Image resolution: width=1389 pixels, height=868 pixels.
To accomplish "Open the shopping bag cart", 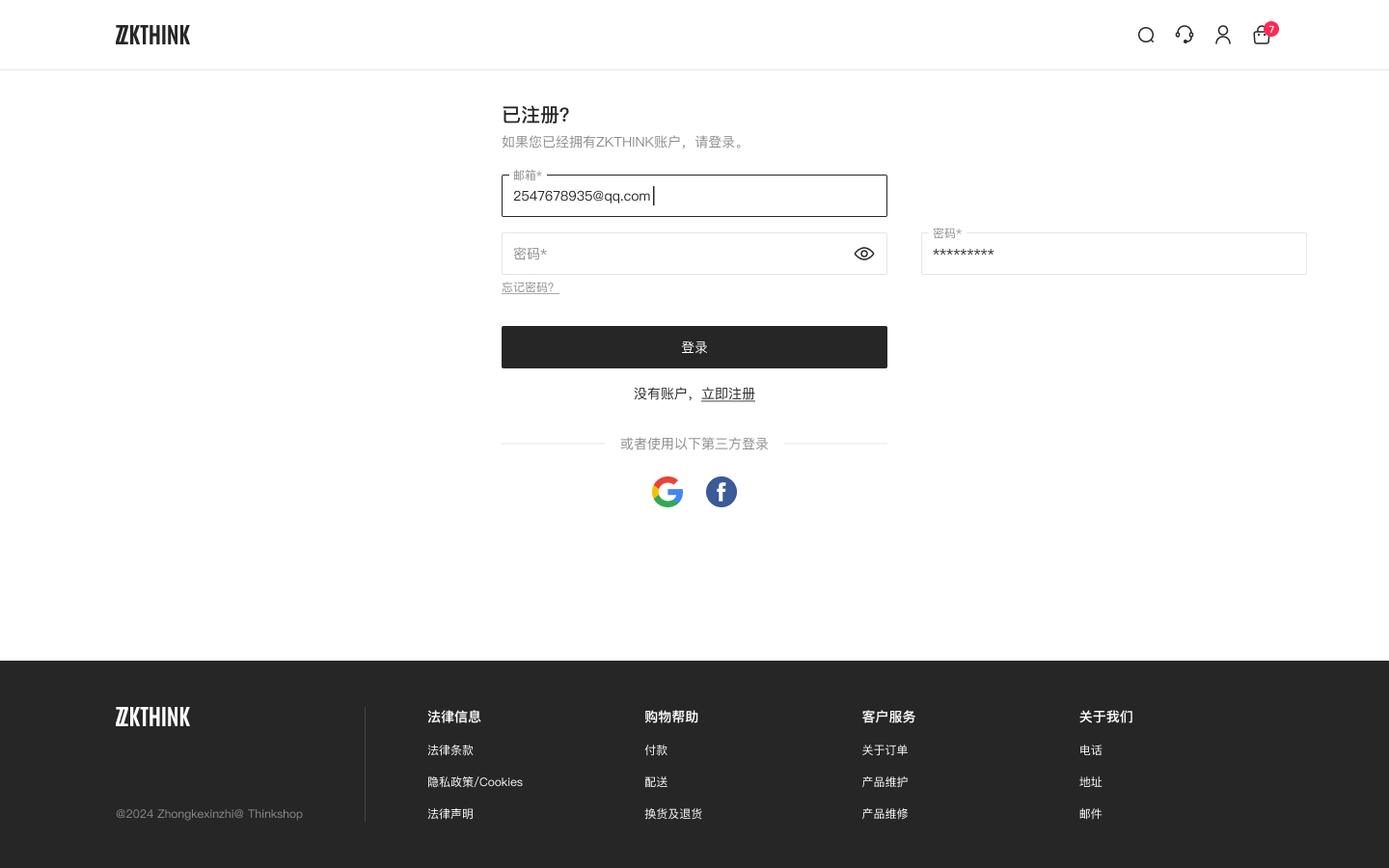I will (x=1262, y=36).
